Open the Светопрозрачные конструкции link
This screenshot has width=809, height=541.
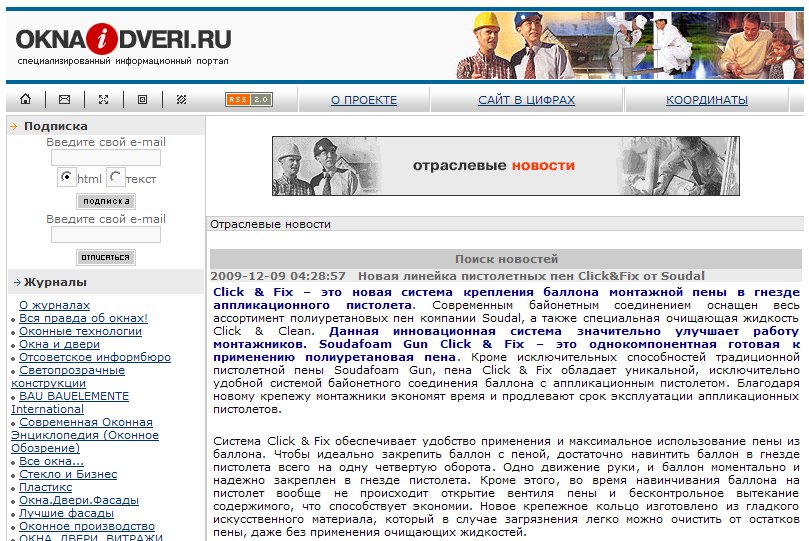[x=68, y=376]
